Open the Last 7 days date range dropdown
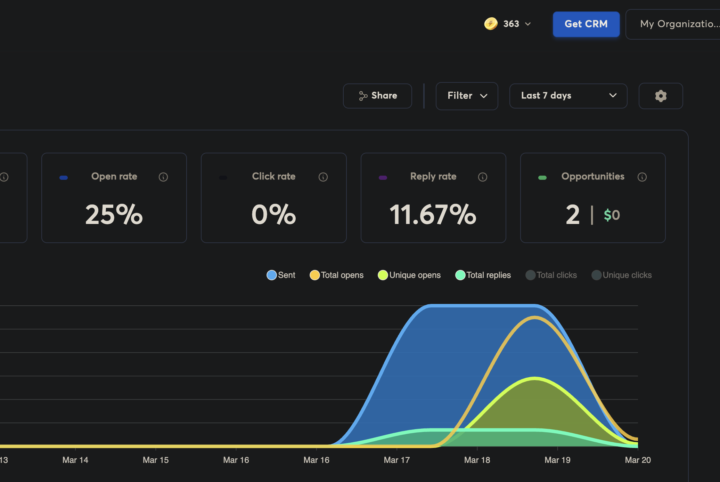This screenshot has height=482, width=720. [x=568, y=96]
